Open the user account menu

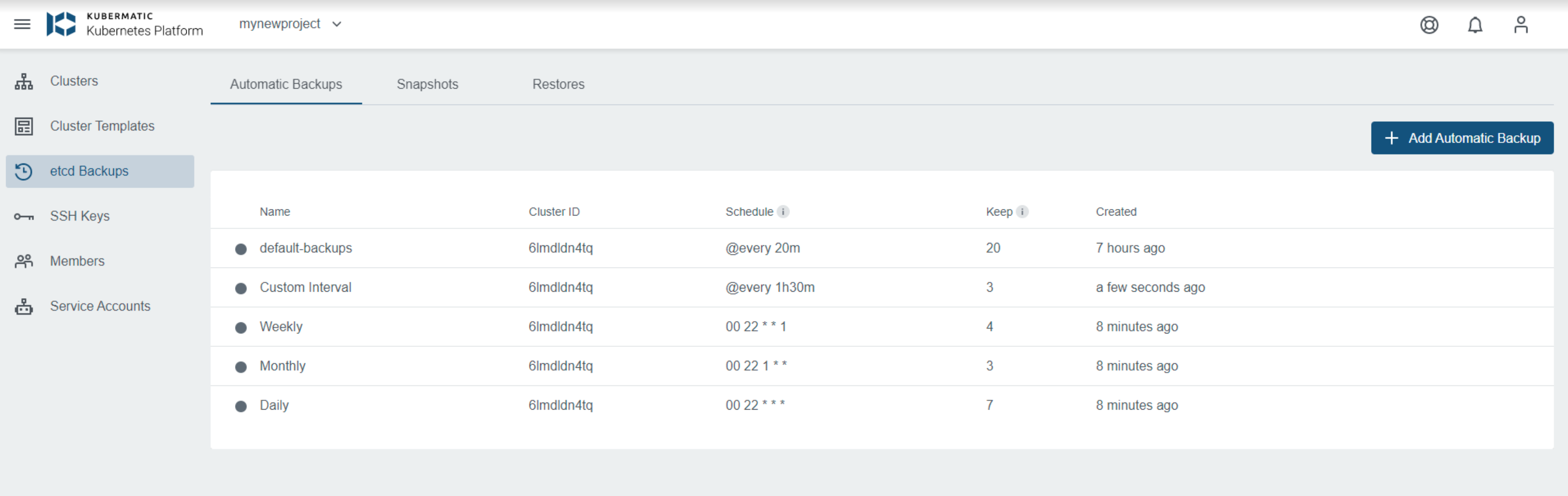tap(1521, 25)
